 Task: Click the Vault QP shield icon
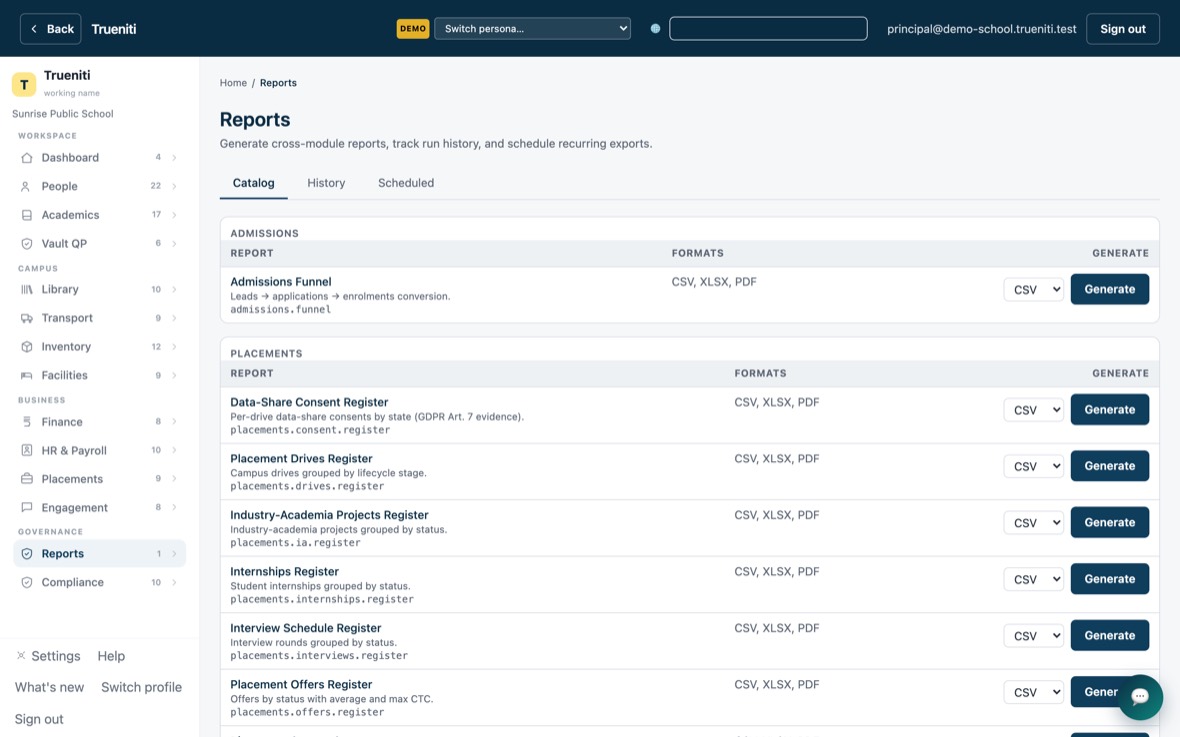coord(26,243)
